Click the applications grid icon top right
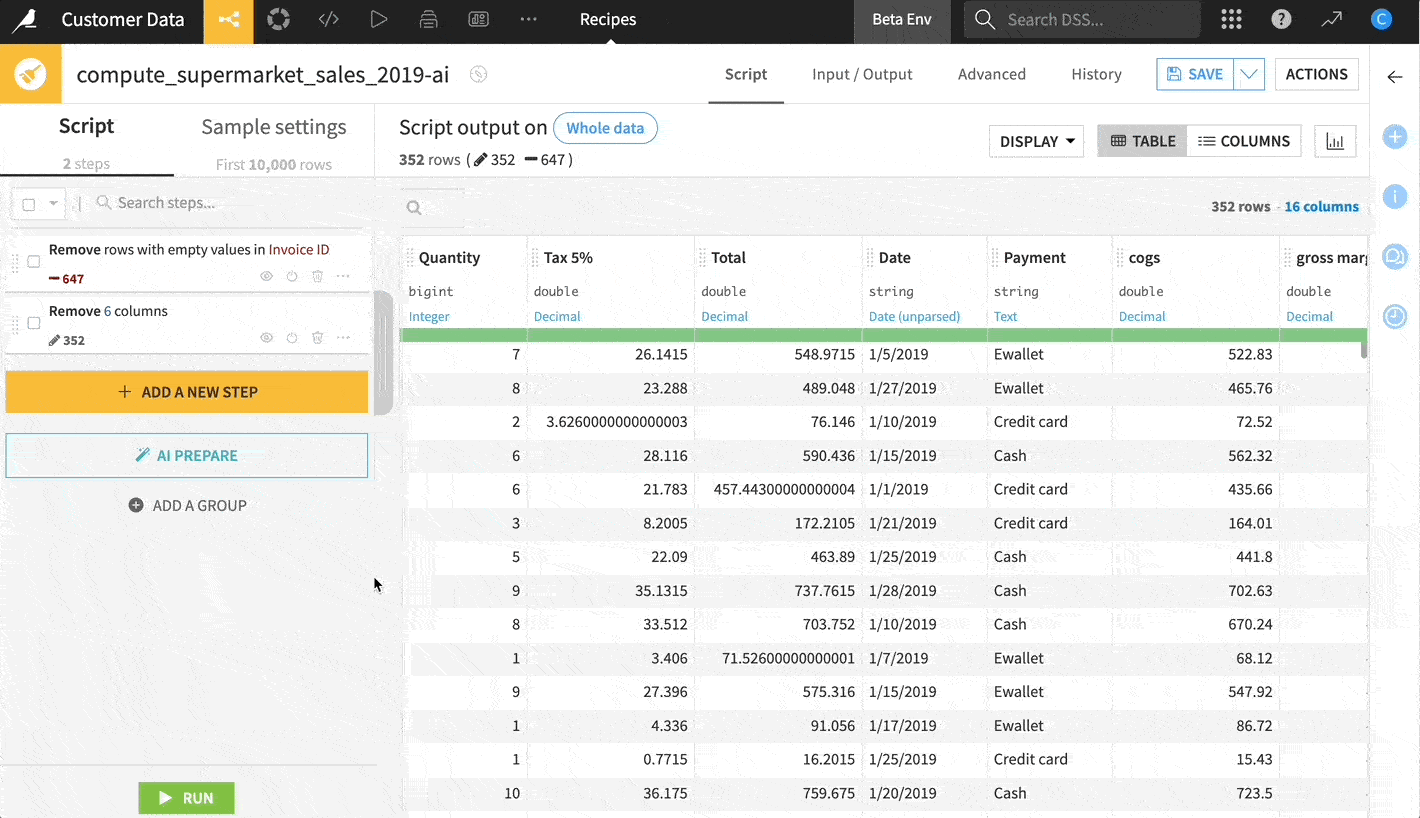This screenshot has width=1420, height=818. click(1231, 18)
